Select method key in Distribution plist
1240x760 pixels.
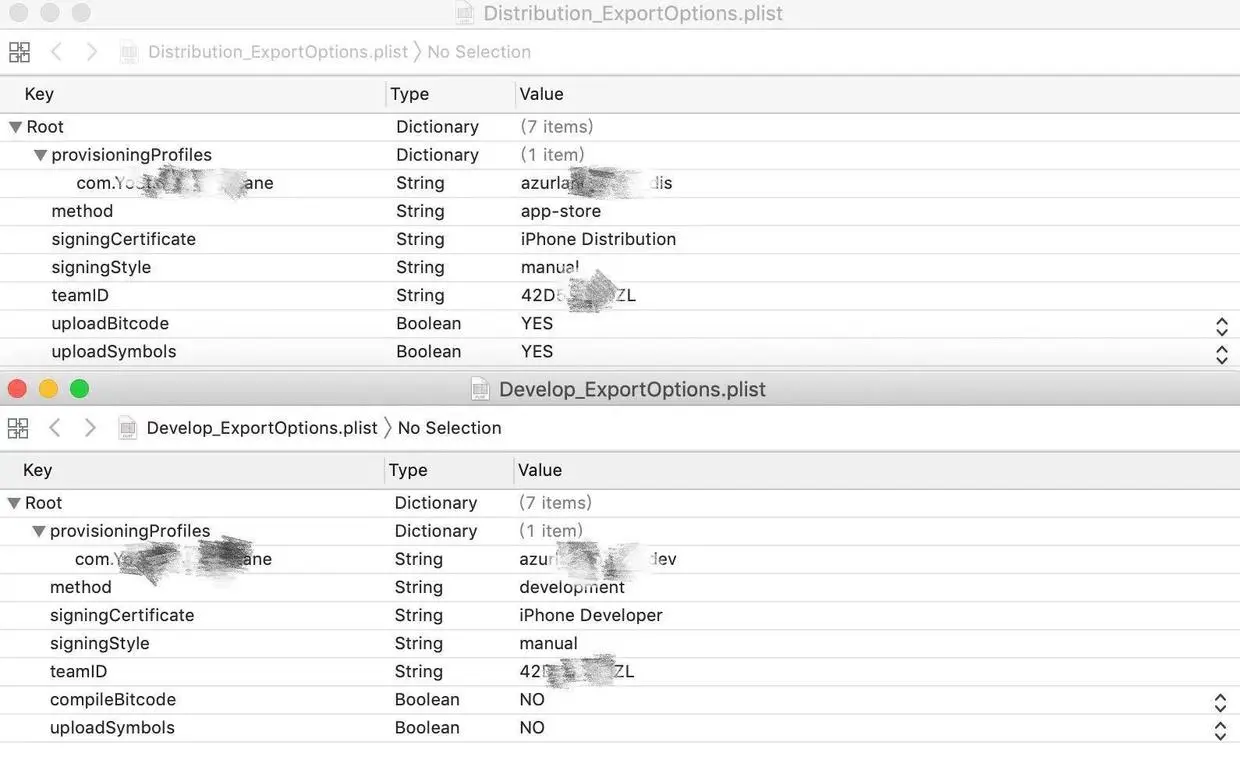(x=82, y=211)
